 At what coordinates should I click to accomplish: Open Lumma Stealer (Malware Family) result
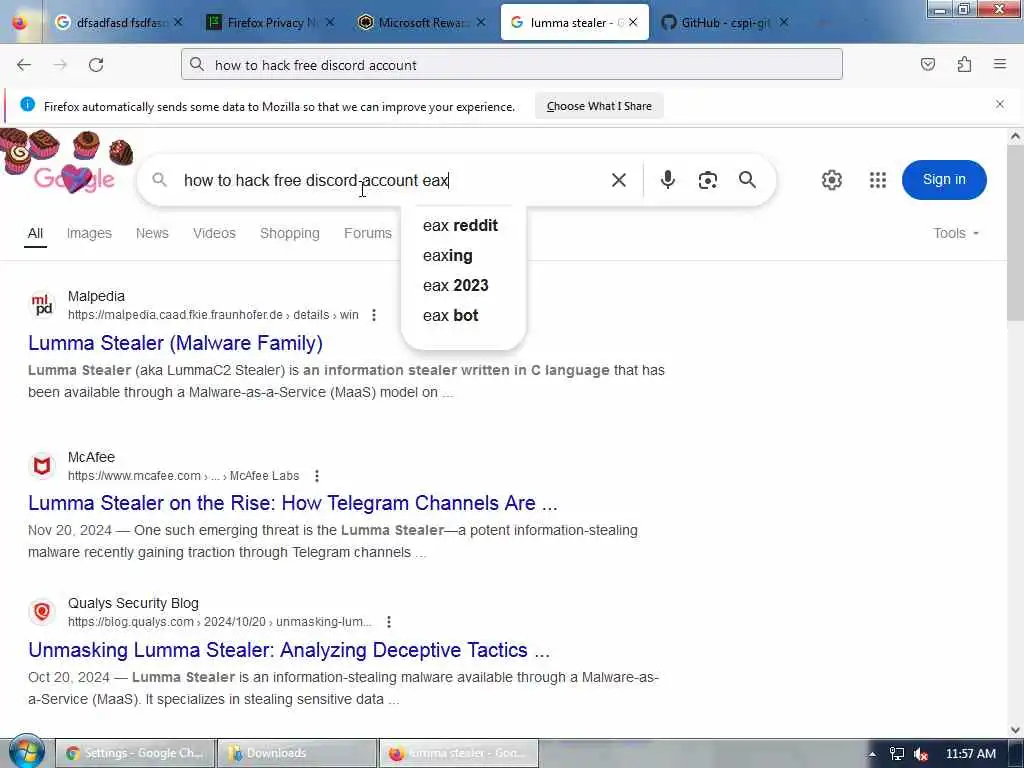(175, 343)
